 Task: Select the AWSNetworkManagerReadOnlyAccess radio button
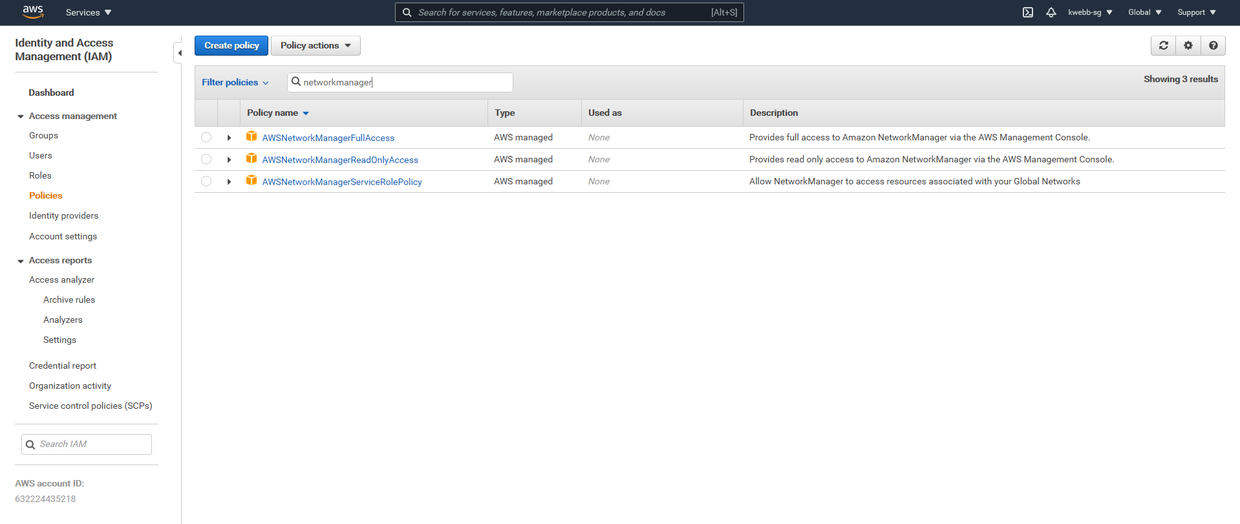[206, 159]
